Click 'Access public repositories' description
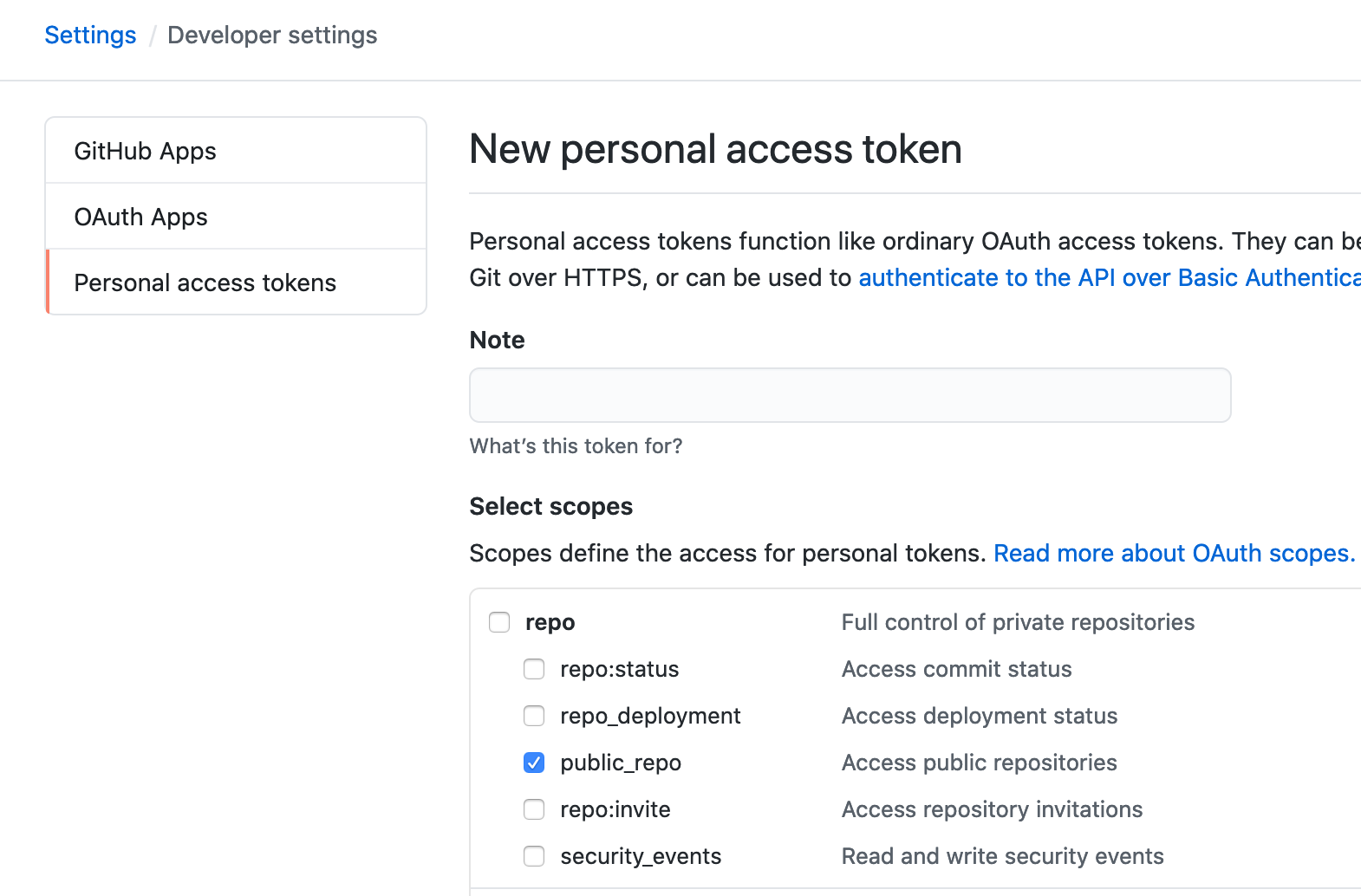This screenshot has height=896, width=1361. pos(980,763)
